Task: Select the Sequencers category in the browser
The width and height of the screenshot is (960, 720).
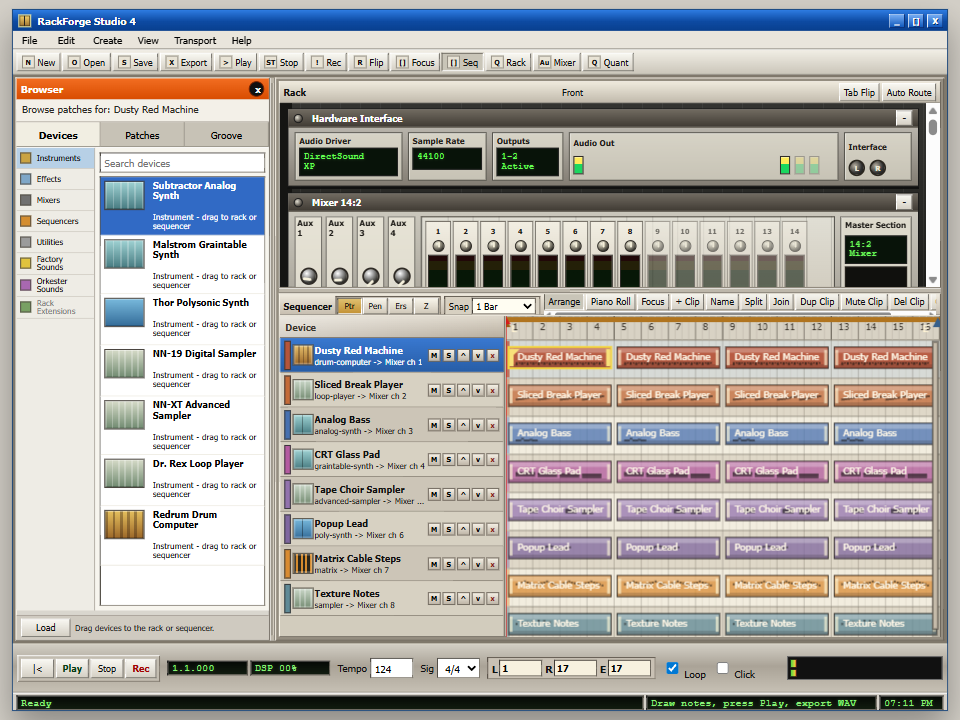Action: click(55, 221)
